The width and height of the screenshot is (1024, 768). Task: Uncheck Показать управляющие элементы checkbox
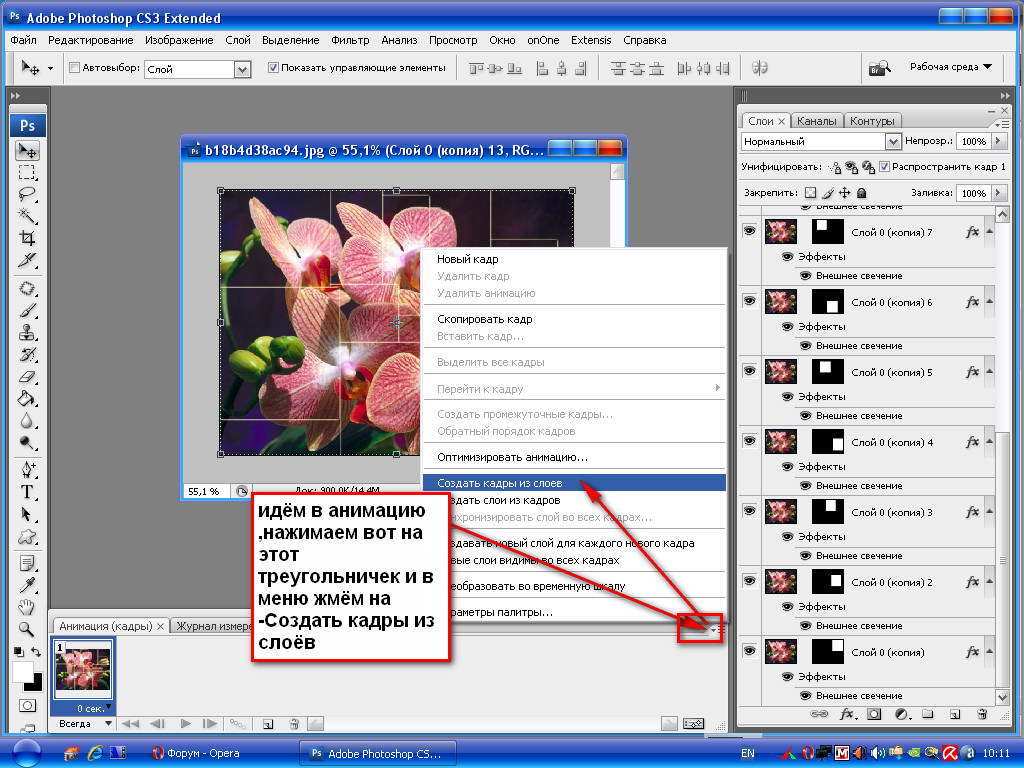click(274, 67)
